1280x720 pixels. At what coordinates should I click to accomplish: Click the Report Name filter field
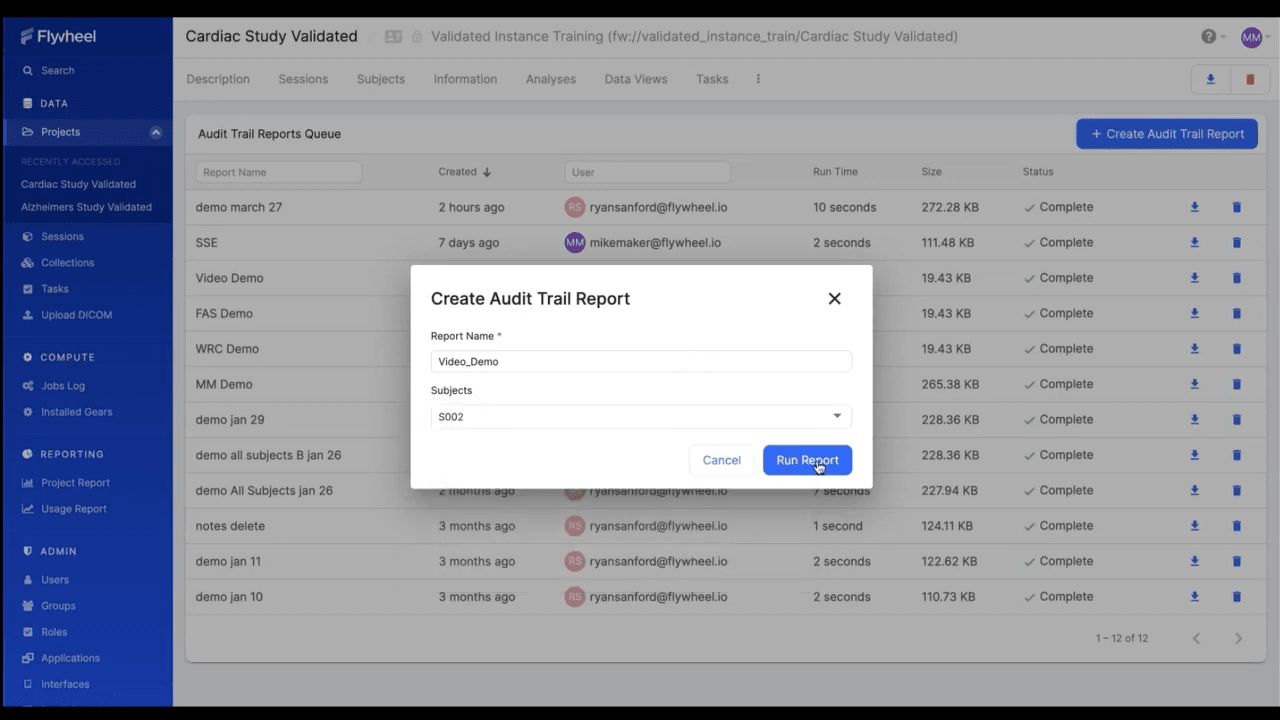click(x=278, y=171)
